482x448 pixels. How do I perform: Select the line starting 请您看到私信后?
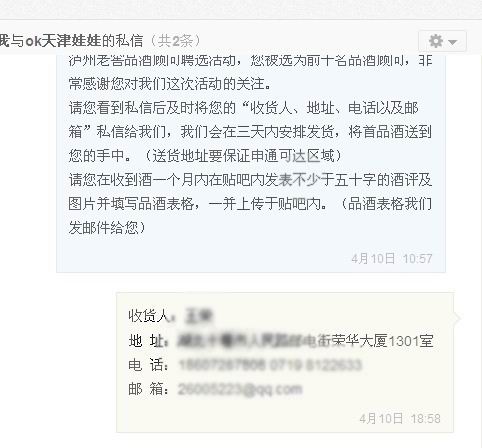point(244,108)
